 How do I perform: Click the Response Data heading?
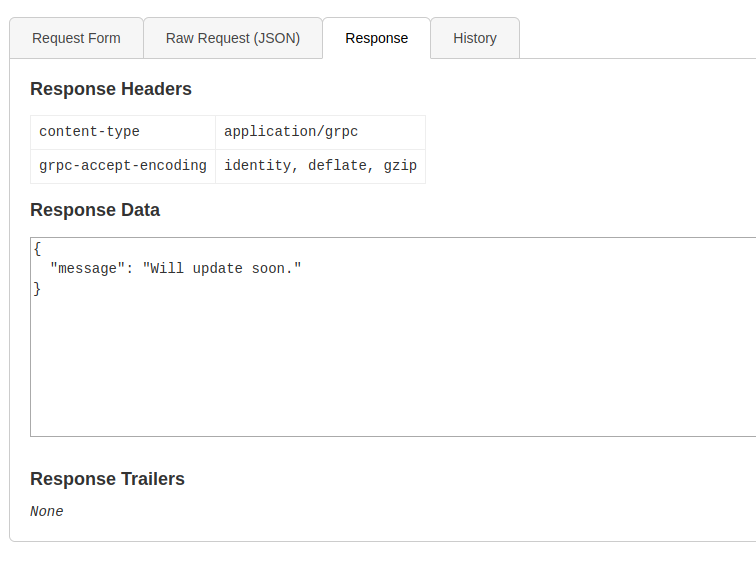click(x=95, y=210)
